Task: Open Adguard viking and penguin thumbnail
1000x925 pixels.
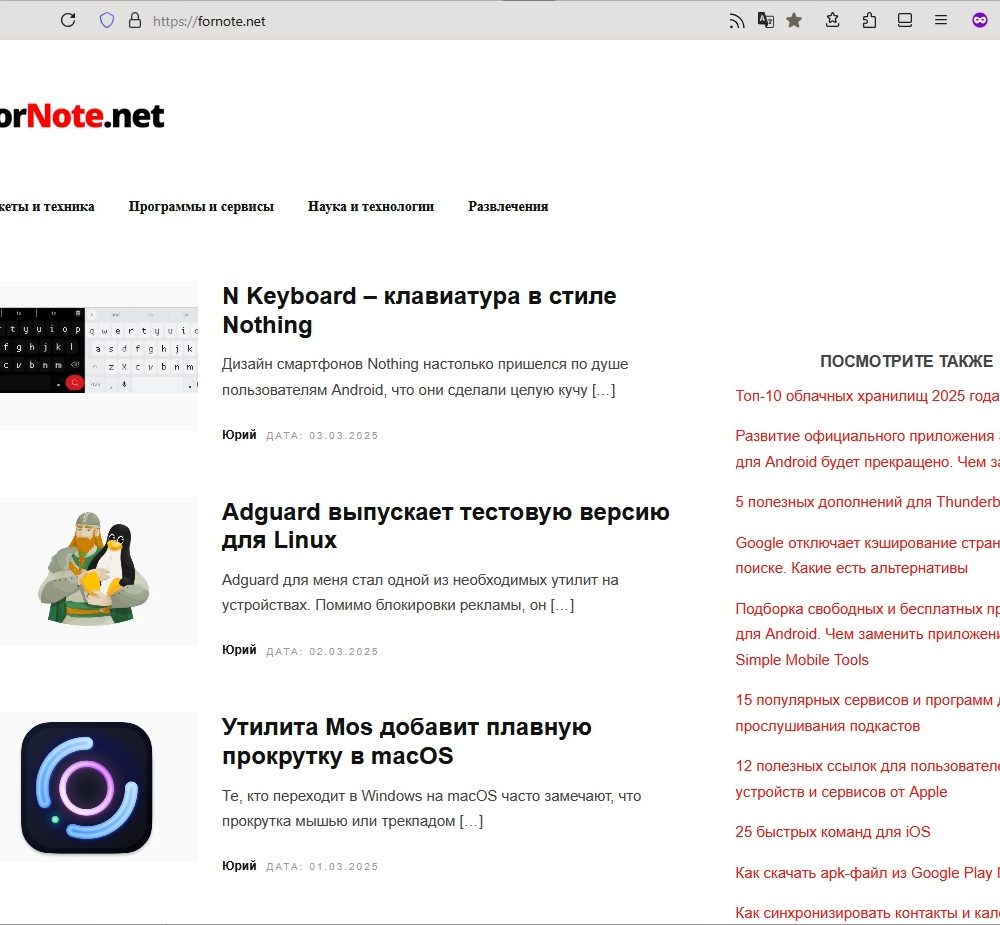Action: [x=99, y=571]
